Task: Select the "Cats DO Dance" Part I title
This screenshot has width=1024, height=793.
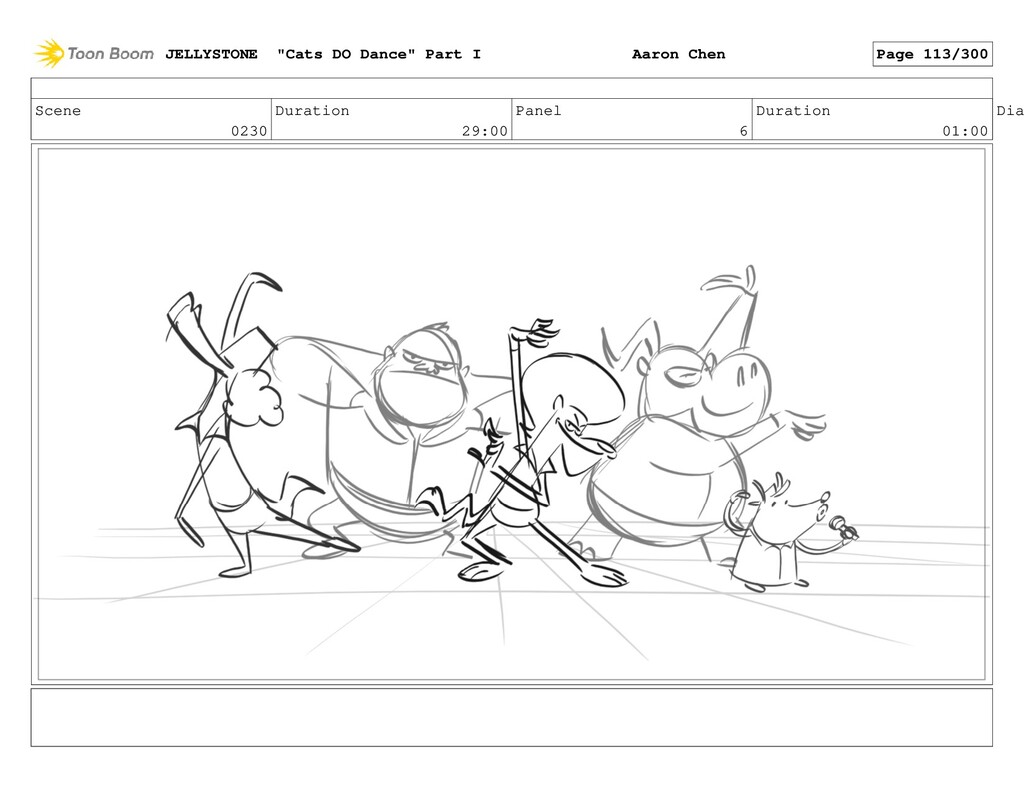Action: (379, 54)
